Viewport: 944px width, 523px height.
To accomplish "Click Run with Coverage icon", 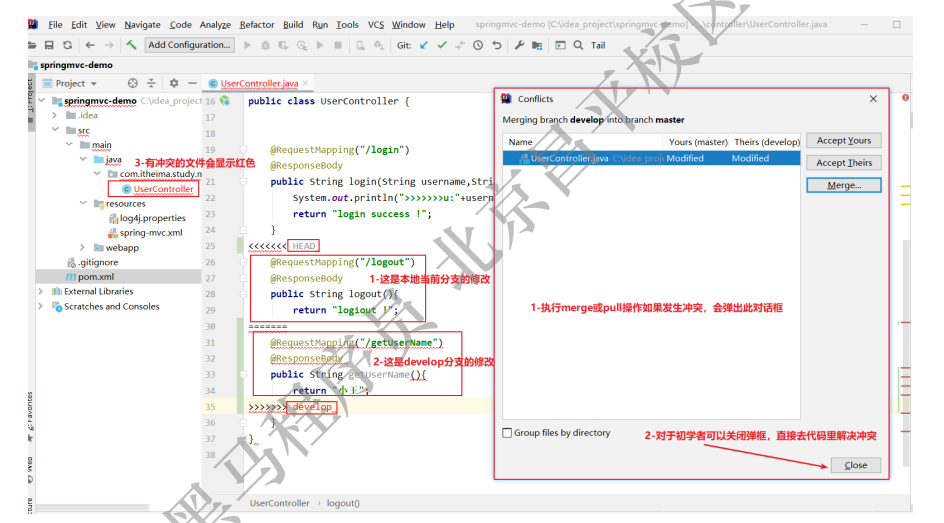I will (x=283, y=45).
